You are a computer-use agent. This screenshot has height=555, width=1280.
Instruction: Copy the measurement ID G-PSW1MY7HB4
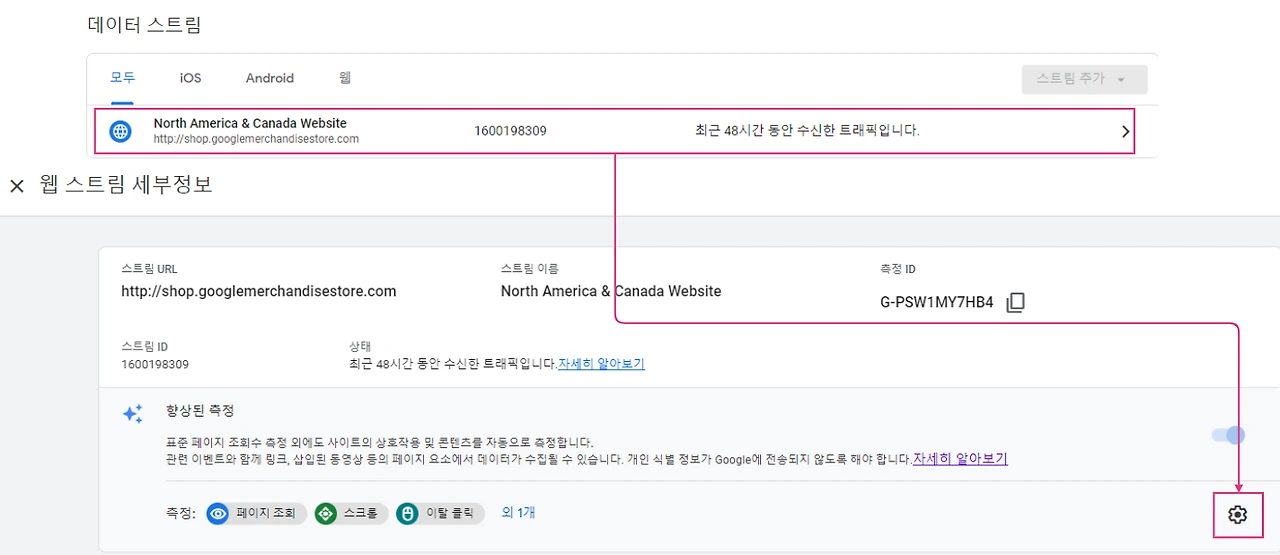click(x=1015, y=302)
